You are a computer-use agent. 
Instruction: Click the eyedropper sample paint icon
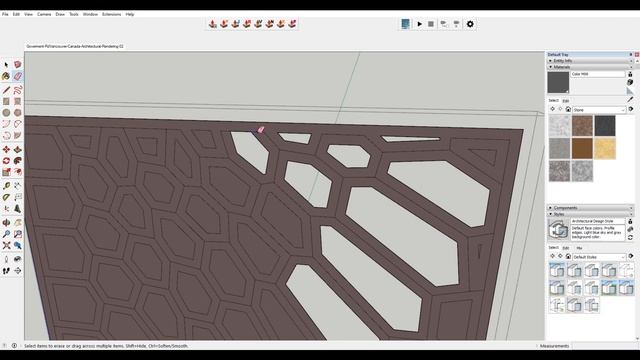pos(630,99)
